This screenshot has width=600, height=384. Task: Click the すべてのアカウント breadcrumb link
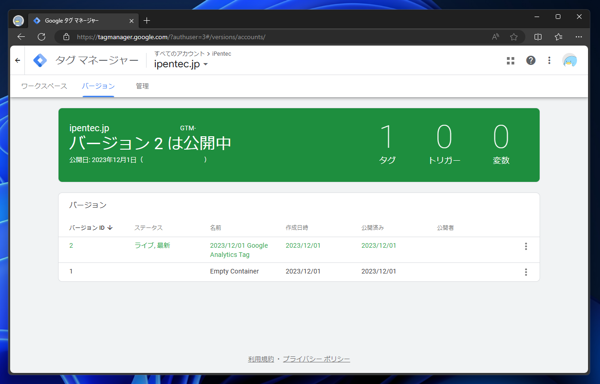point(179,54)
